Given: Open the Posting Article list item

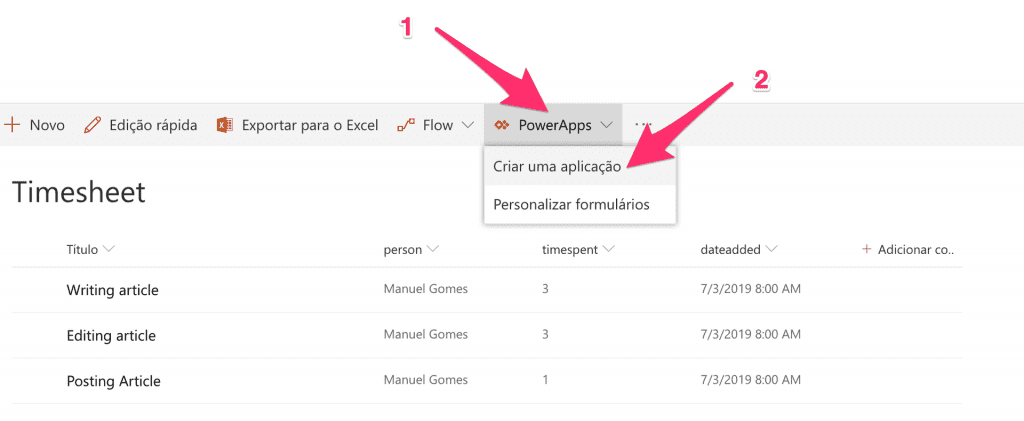Looking at the screenshot, I should click(114, 381).
